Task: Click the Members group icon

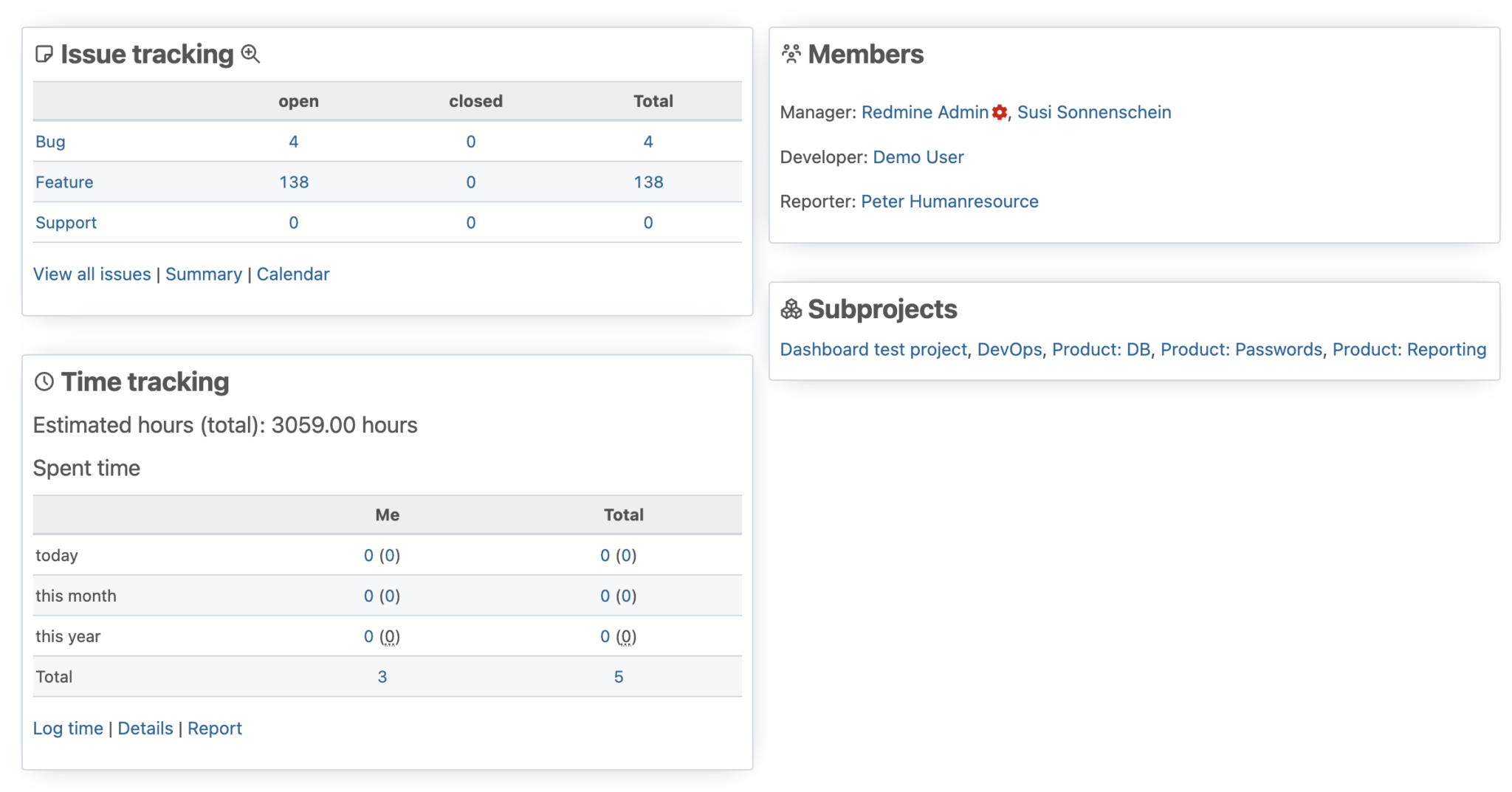Action: point(791,53)
